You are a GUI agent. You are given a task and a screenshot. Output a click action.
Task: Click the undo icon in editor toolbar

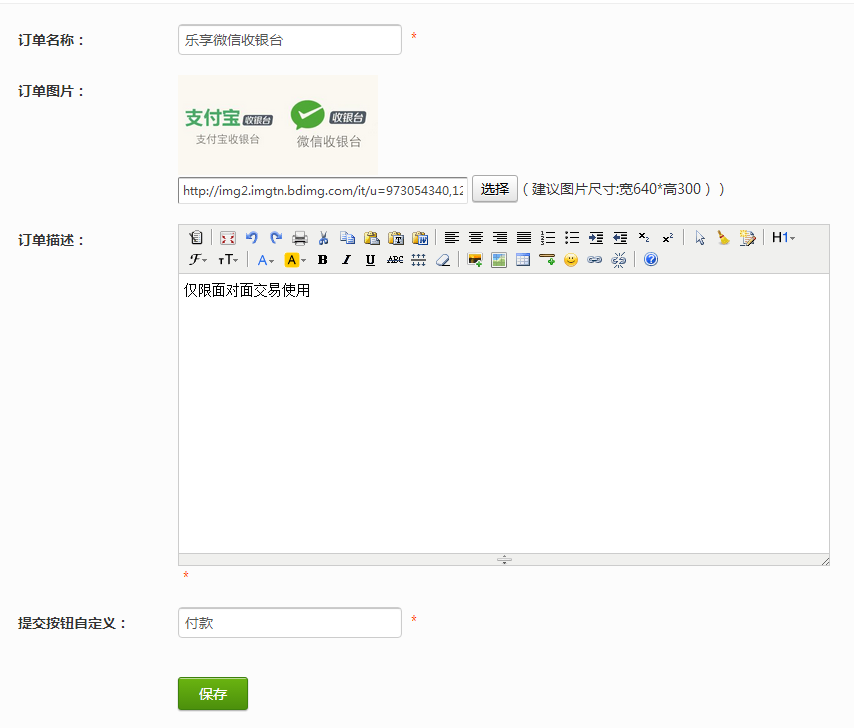252,238
